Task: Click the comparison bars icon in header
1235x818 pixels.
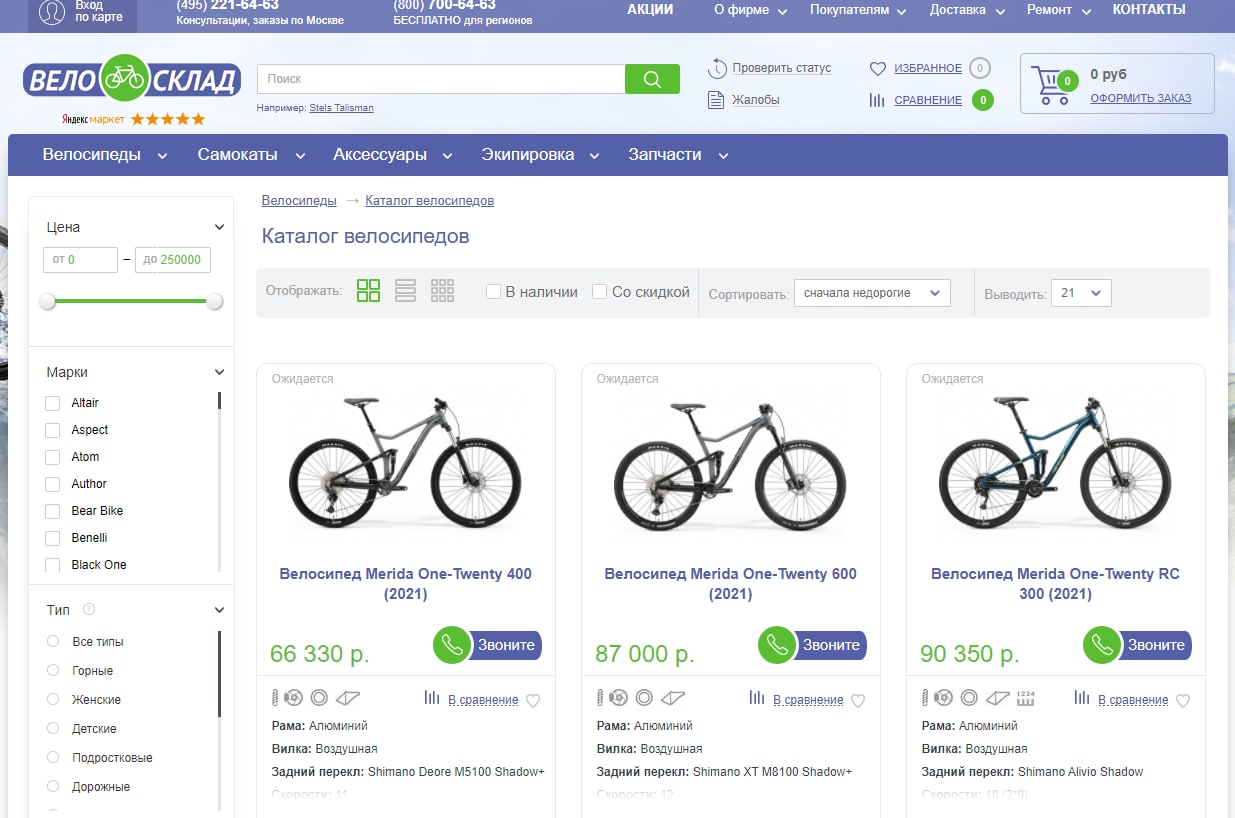Action: click(x=877, y=100)
